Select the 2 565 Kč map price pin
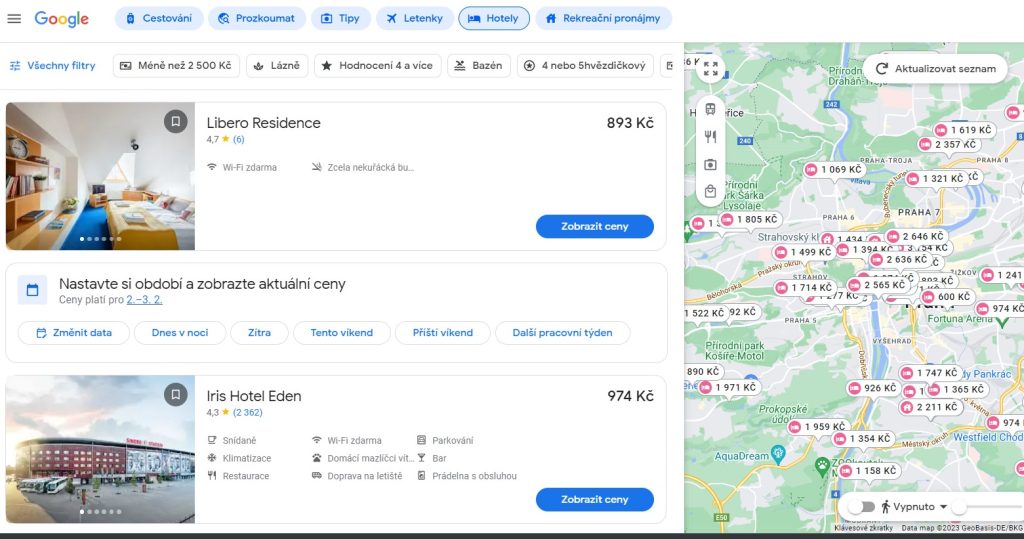 [878, 285]
